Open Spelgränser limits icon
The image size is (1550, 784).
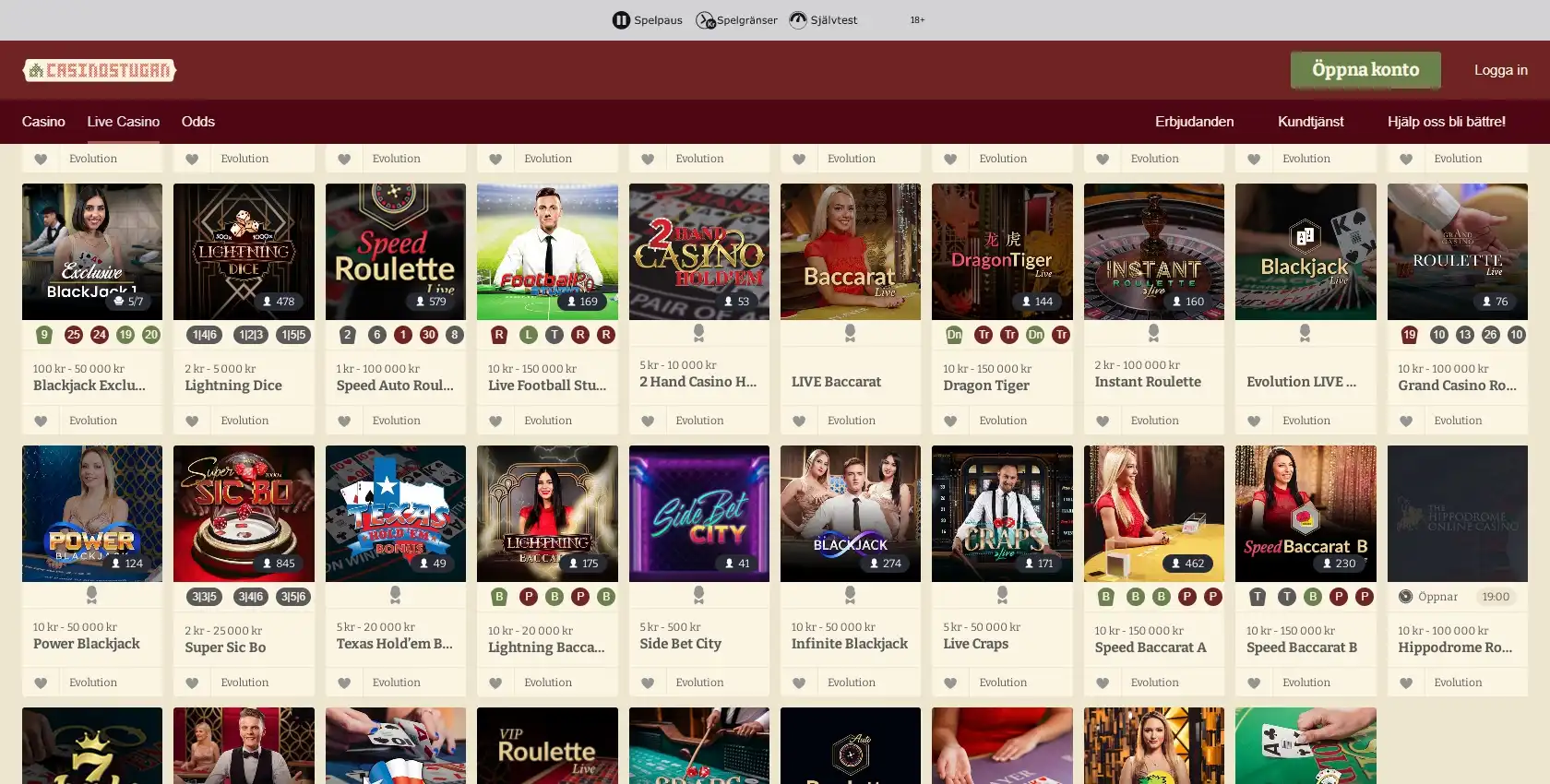pos(705,20)
